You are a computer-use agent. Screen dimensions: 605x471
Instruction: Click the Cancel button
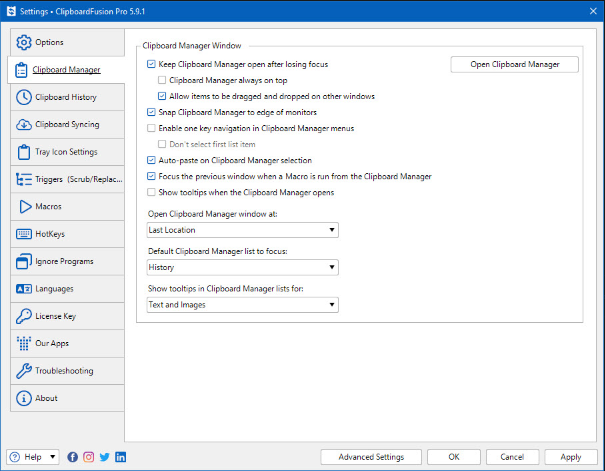(x=512, y=457)
